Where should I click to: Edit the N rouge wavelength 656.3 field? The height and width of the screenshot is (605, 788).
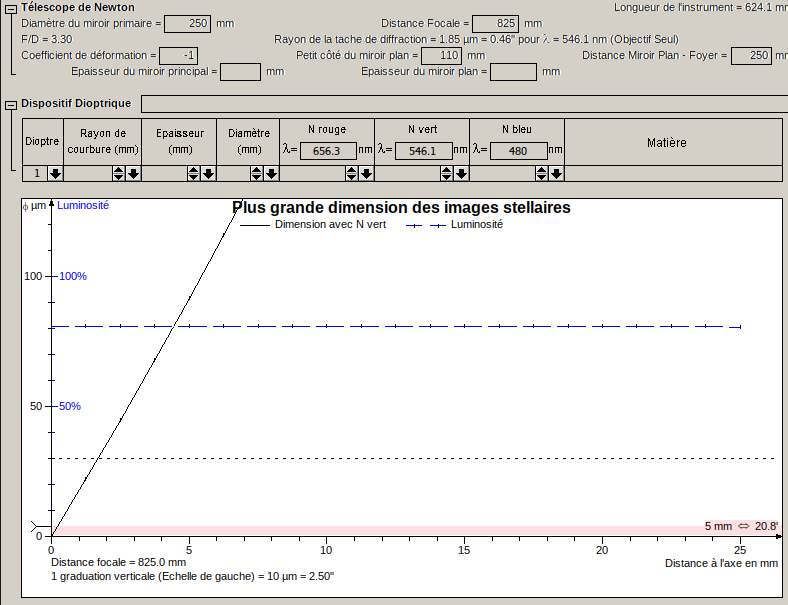pyautogui.click(x=329, y=151)
